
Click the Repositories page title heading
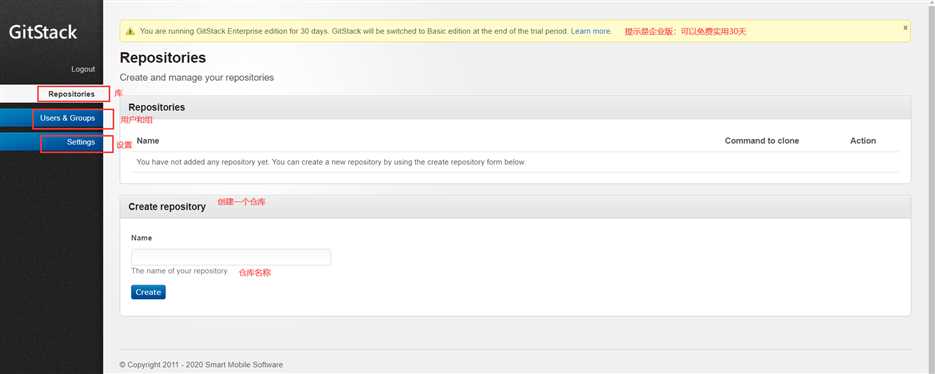tap(163, 58)
